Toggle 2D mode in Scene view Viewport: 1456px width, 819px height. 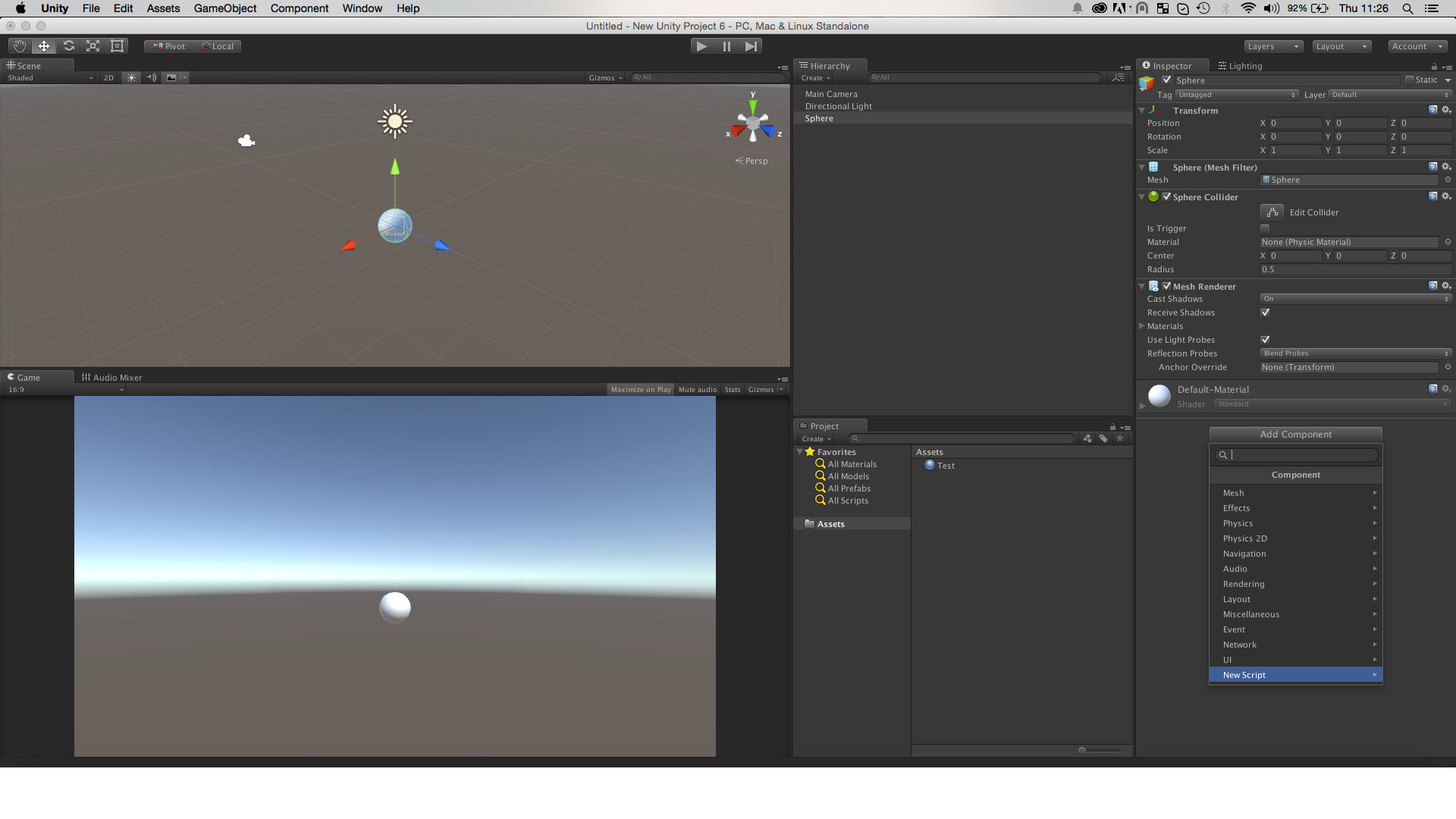pyautogui.click(x=108, y=77)
